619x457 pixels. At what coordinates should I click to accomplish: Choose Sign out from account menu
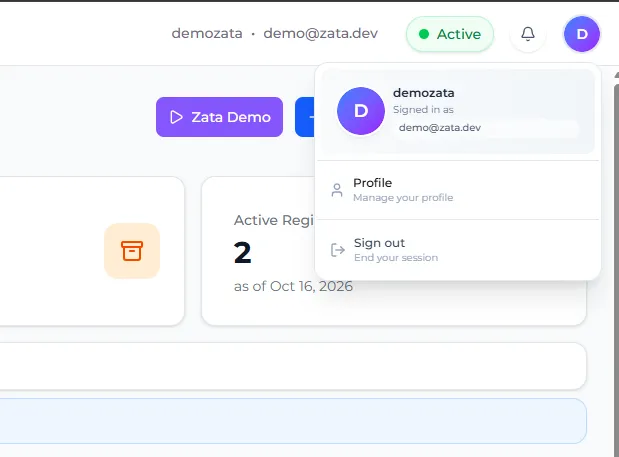[458, 250]
